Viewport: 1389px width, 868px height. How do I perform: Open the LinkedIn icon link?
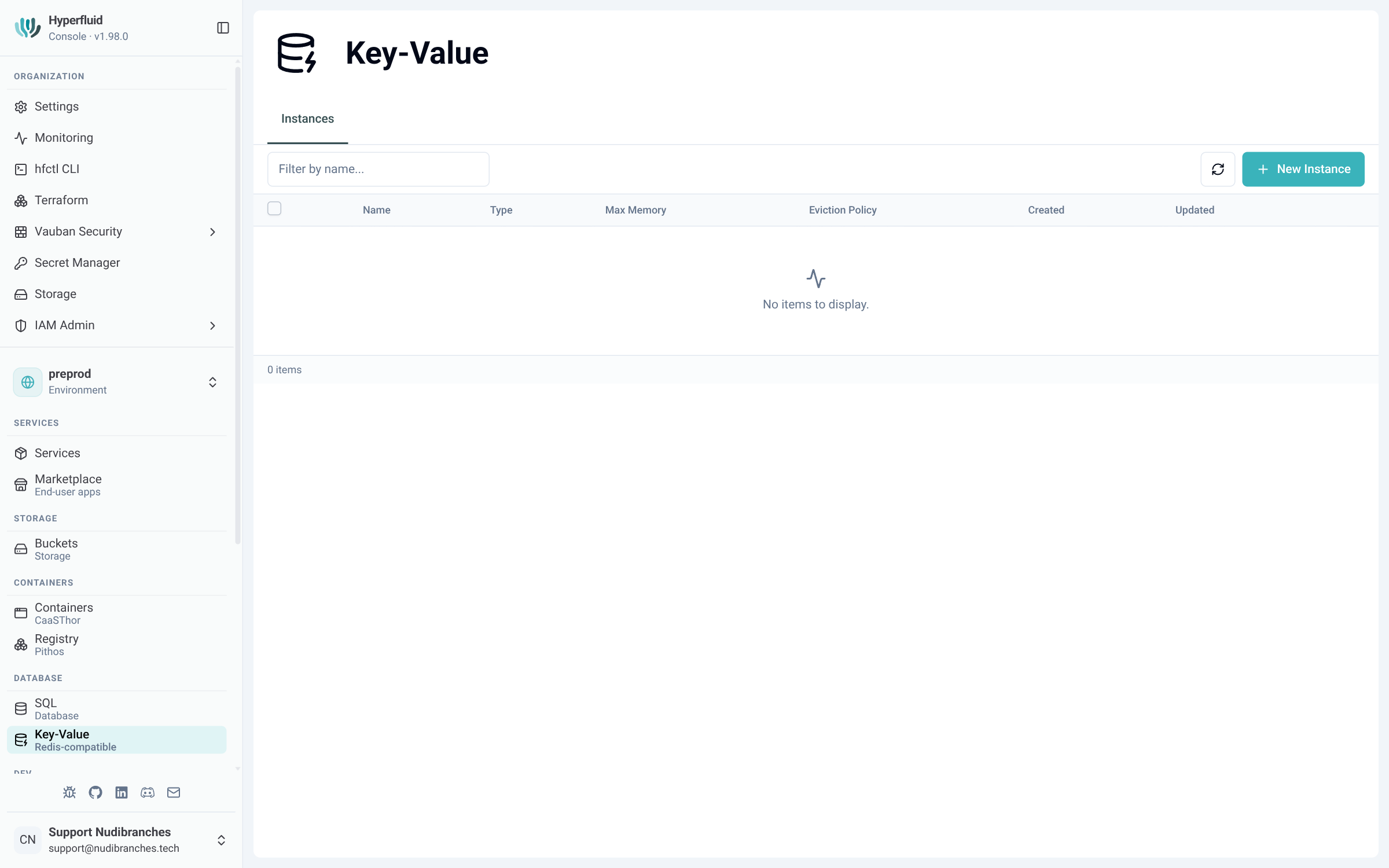click(x=122, y=792)
